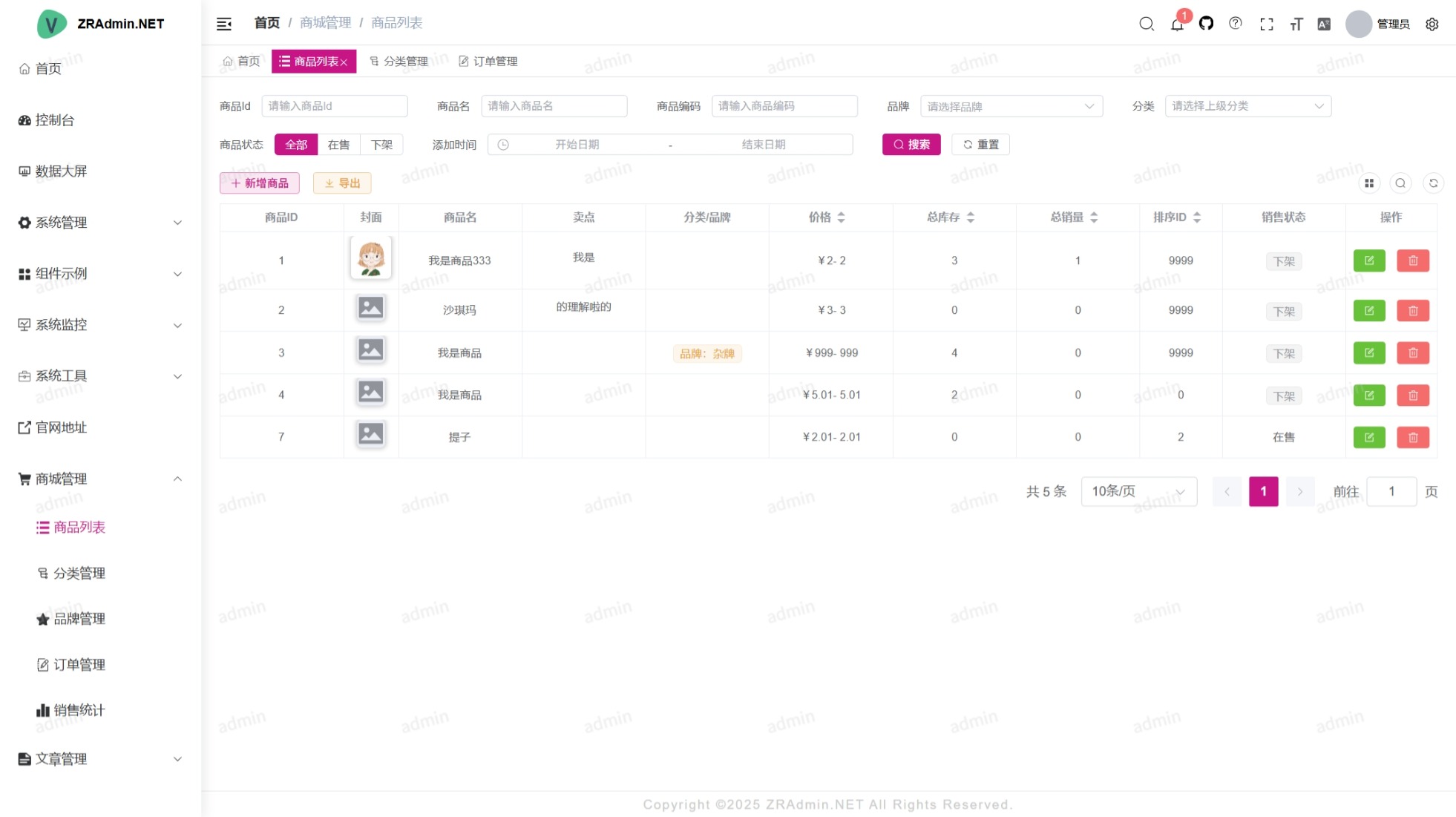
Task: Click the green edit icon for 沙琪玛
Action: (1369, 310)
